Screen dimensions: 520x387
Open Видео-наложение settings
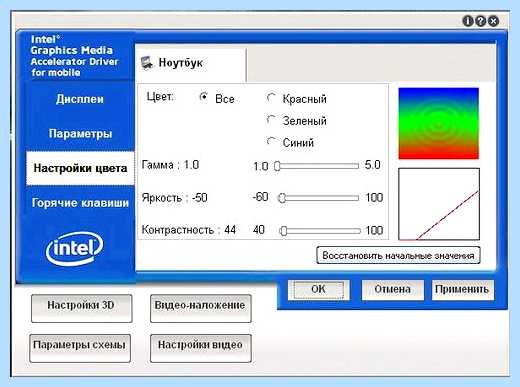[200, 308]
